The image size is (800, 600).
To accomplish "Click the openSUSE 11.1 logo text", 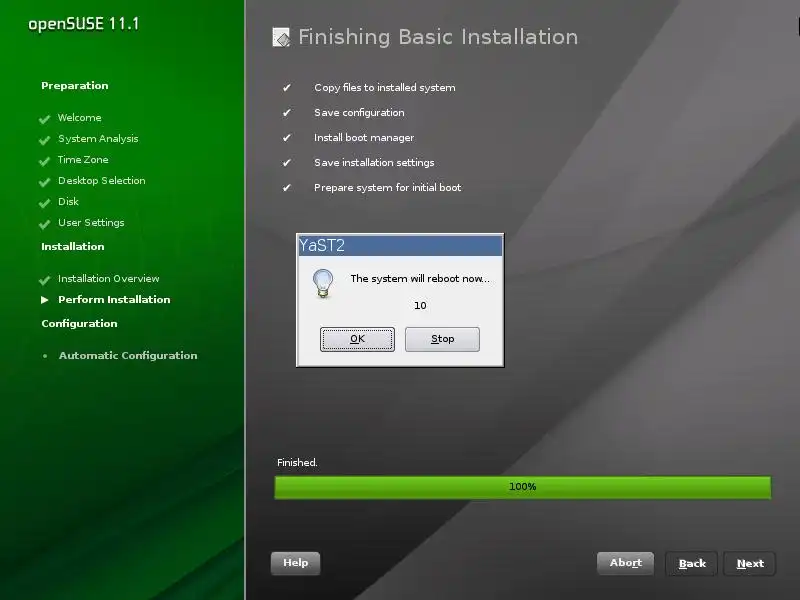I will (83, 24).
